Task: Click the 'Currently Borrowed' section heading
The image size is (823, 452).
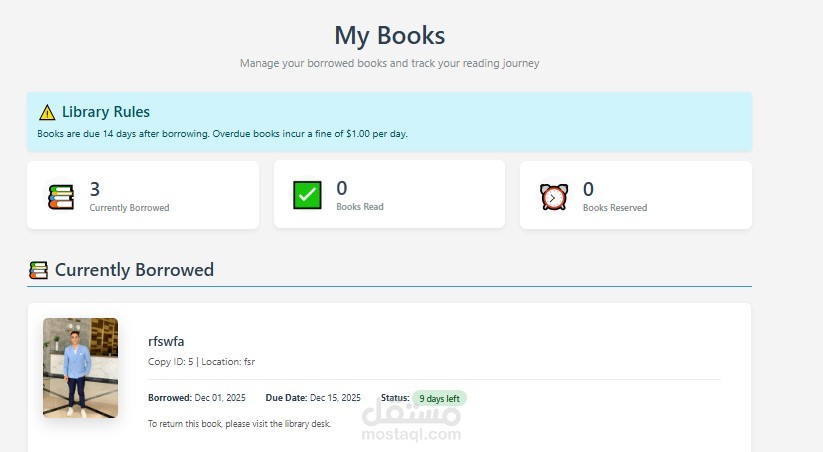Action: pyautogui.click(x=134, y=270)
